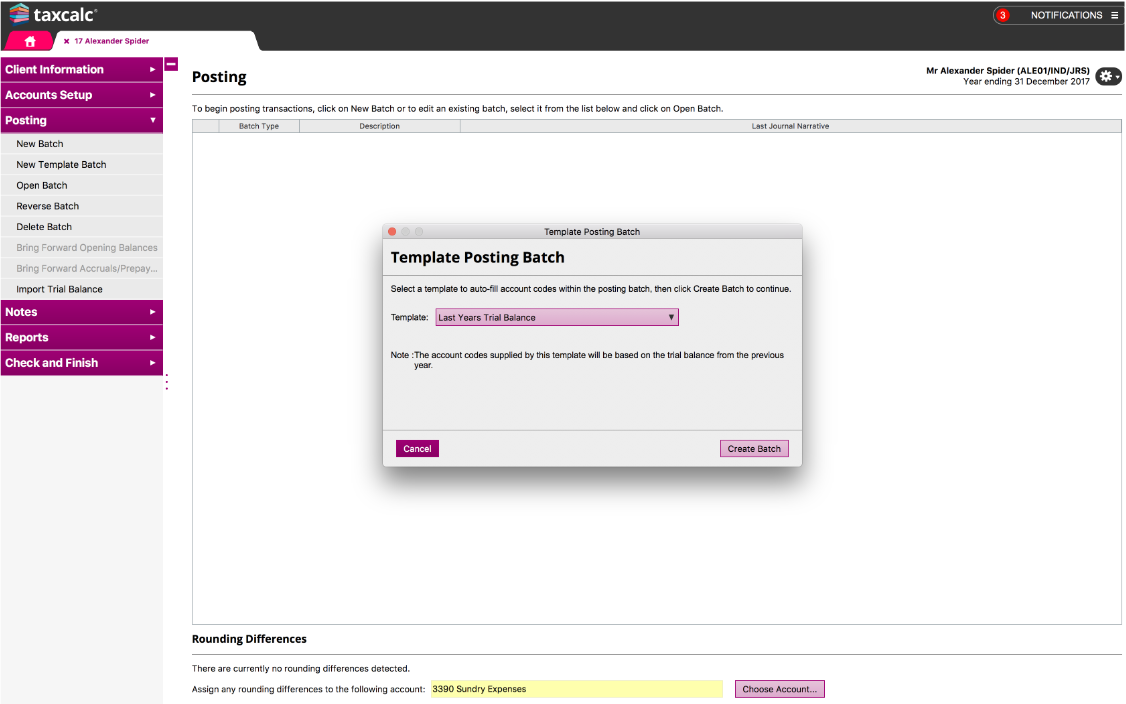Viewport: 1126px width, 704px height.
Task: Open the settings gear menu
Action: (1107, 76)
